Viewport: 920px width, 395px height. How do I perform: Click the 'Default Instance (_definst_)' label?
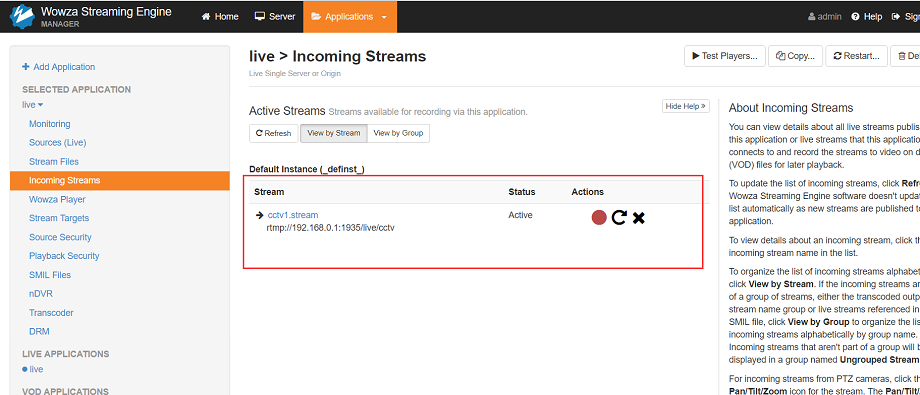(307, 169)
